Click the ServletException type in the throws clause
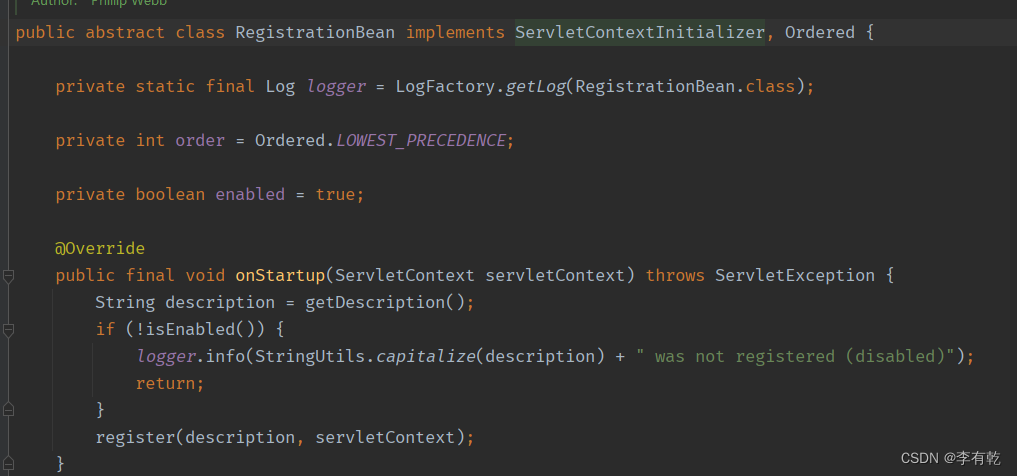Screen dimensions: 1017x476 (795, 276)
